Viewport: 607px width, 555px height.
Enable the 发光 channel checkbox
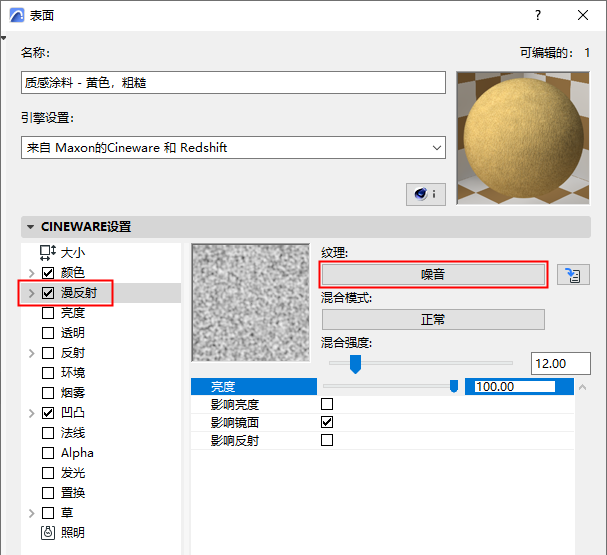pos(48,473)
